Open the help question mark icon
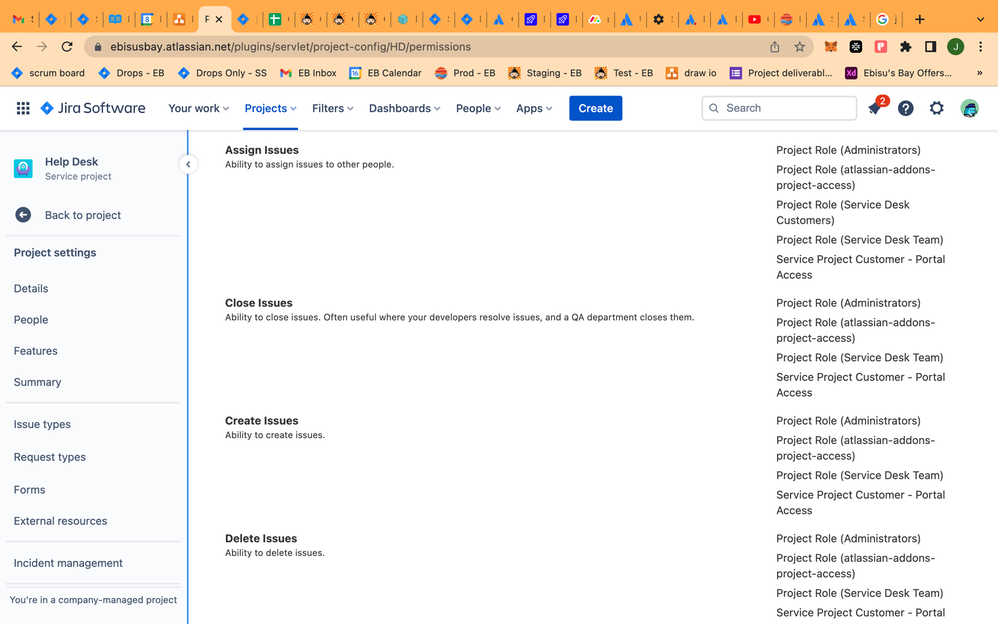998x624 pixels. 905,108
